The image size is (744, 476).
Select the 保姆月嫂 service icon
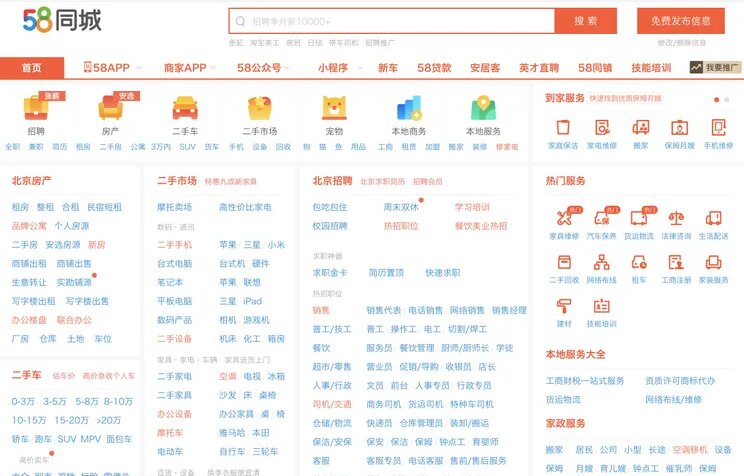point(679,127)
